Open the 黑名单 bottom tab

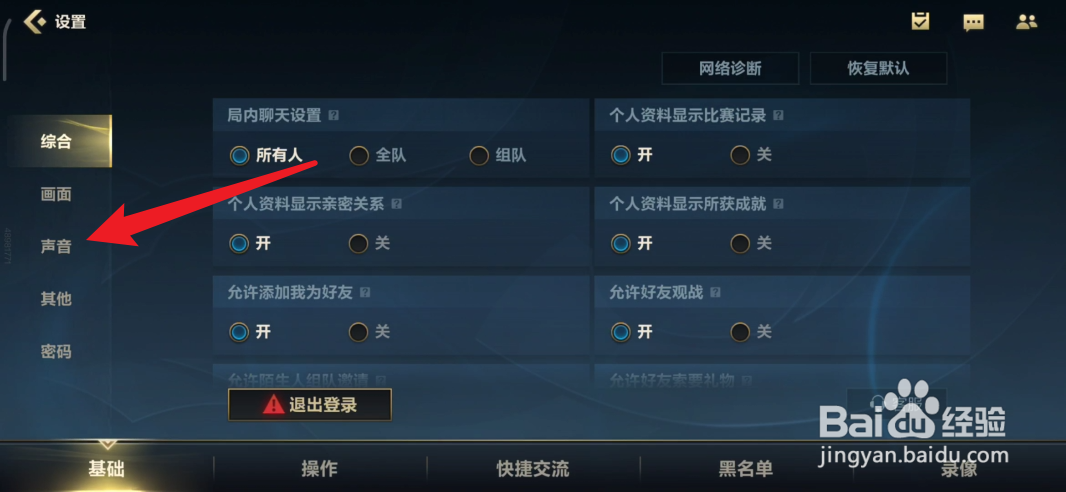click(x=746, y=468)
